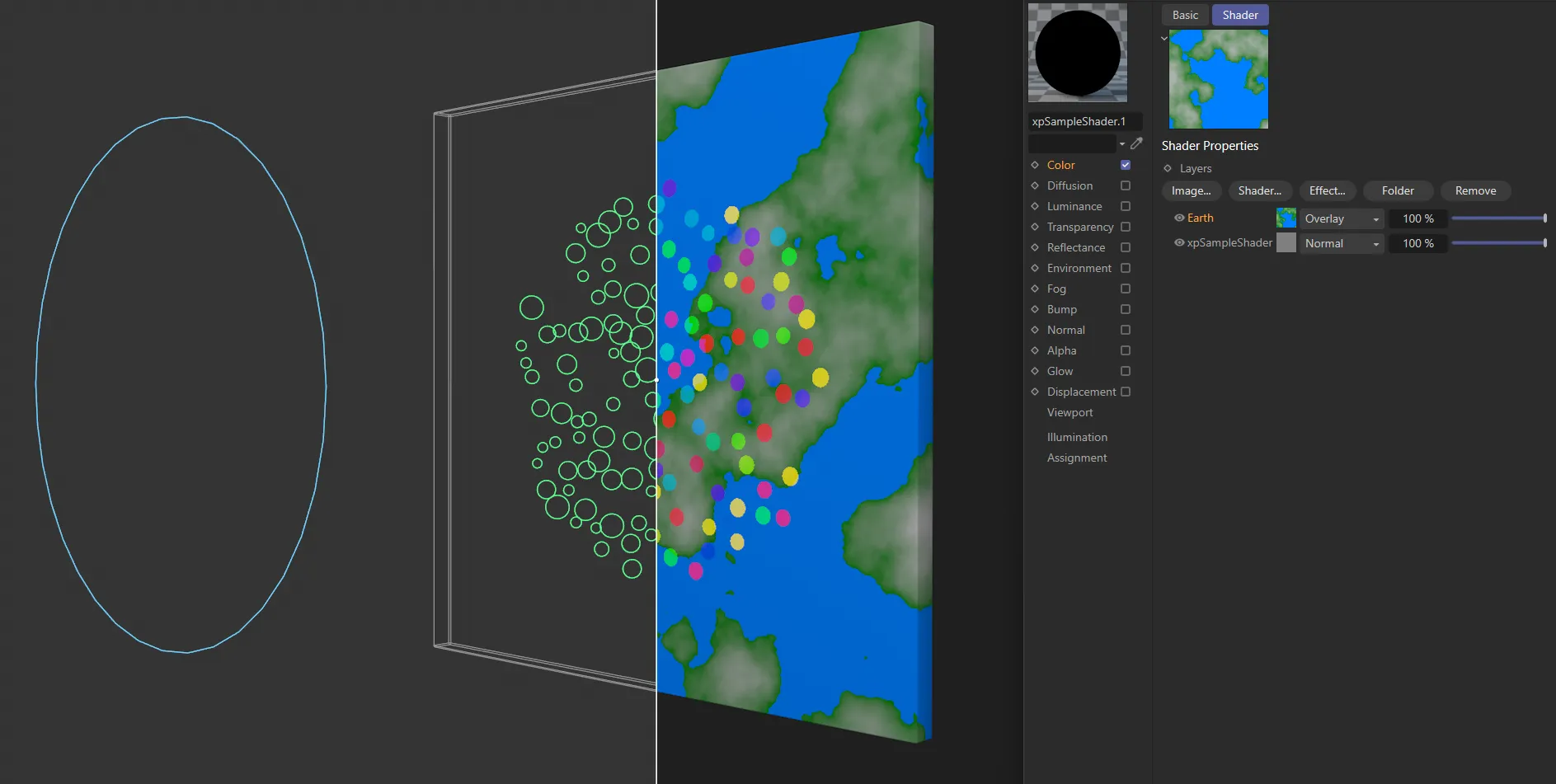Enable the Alpha channel checkbox
This screenshot has height=784, width=1556.
pyautogui.click(x=1125, y=350)
